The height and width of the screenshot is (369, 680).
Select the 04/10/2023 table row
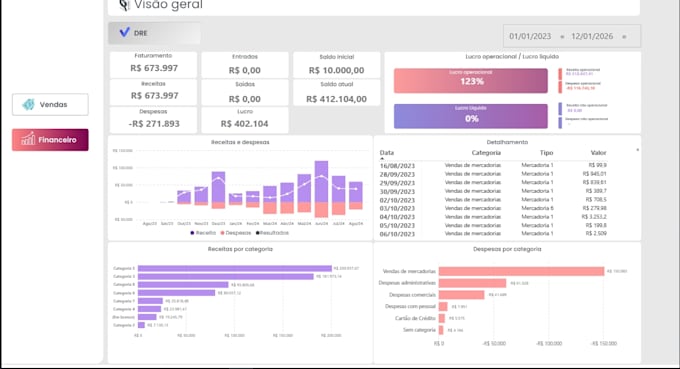(493, 217)
